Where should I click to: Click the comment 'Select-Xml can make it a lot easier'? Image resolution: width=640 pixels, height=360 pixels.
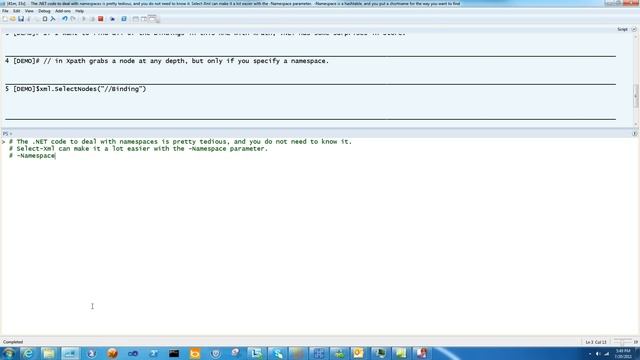pyautogui.click(x=138, y=149)
